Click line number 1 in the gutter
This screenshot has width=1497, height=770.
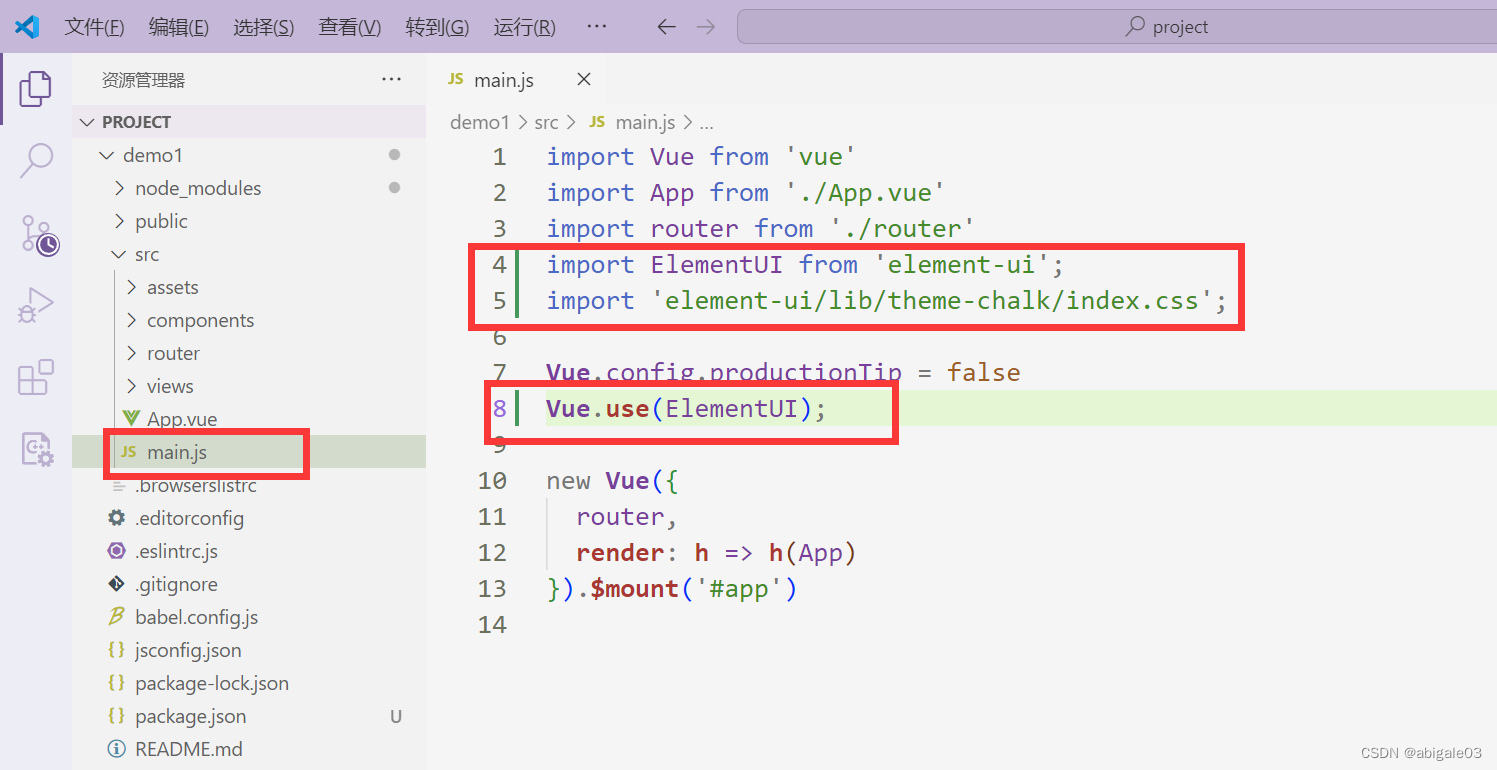(499, 157)
